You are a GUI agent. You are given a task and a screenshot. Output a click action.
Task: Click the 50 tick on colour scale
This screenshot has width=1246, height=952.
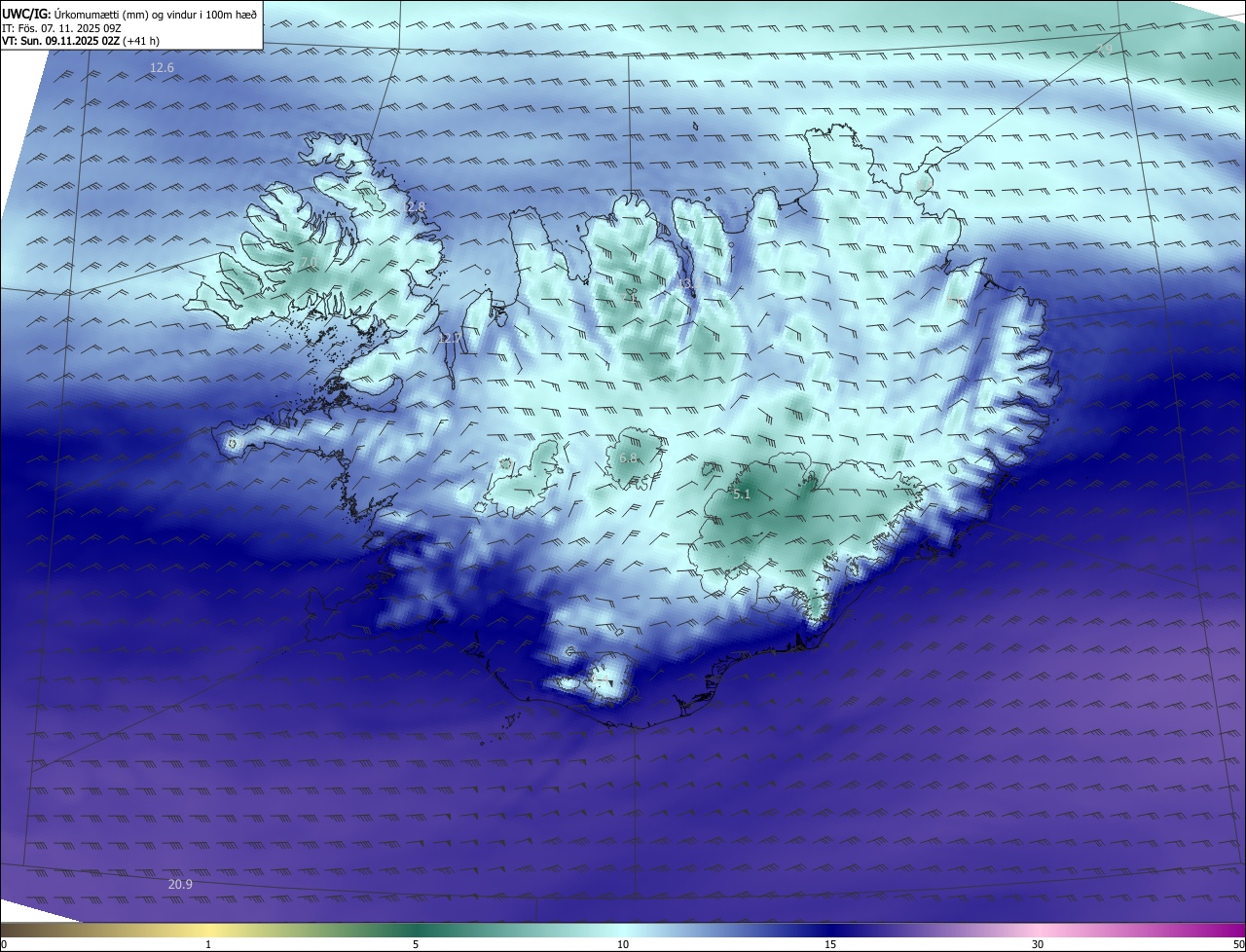point(1238,944)
